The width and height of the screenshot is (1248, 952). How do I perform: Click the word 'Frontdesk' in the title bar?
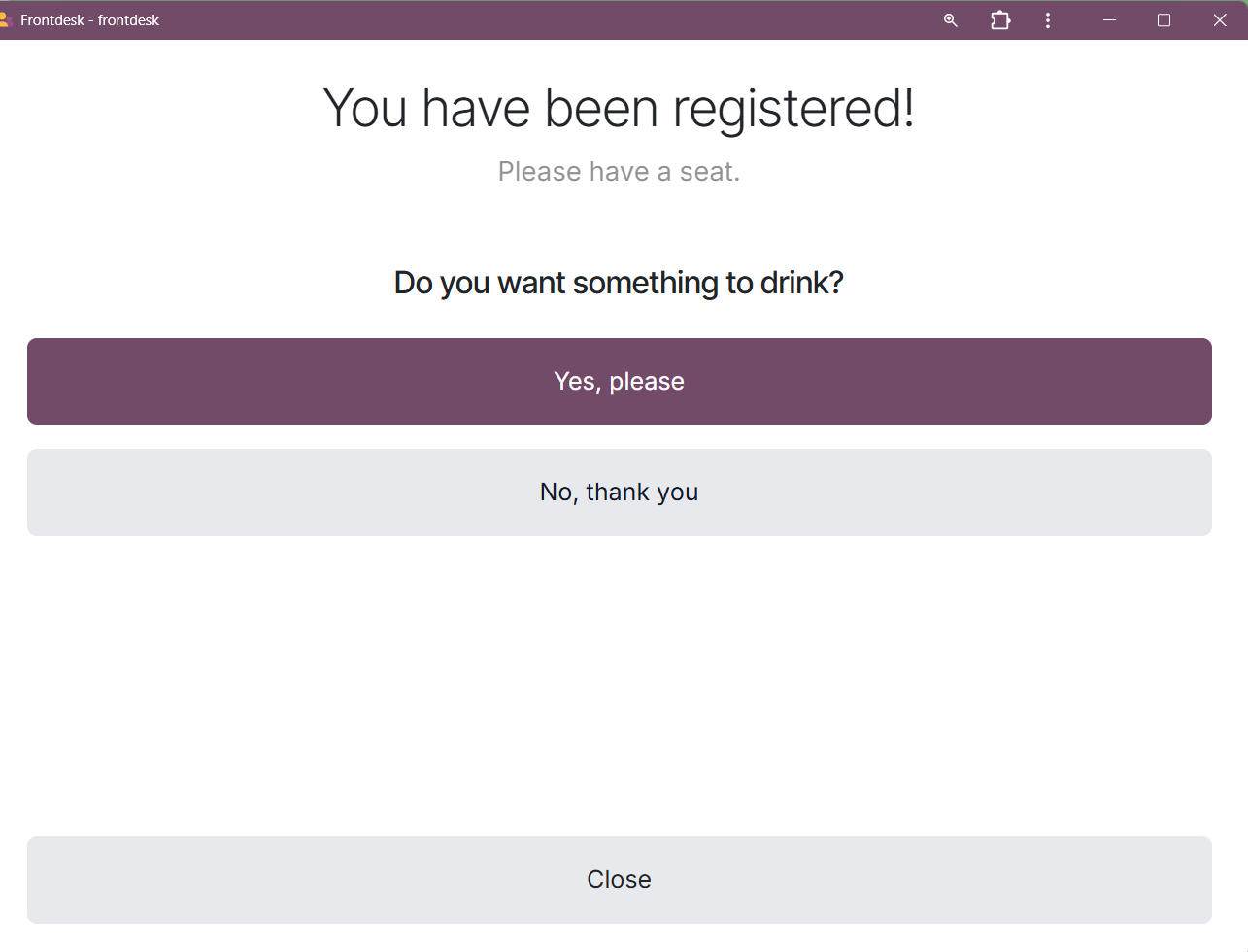click(x=52, y=20)
